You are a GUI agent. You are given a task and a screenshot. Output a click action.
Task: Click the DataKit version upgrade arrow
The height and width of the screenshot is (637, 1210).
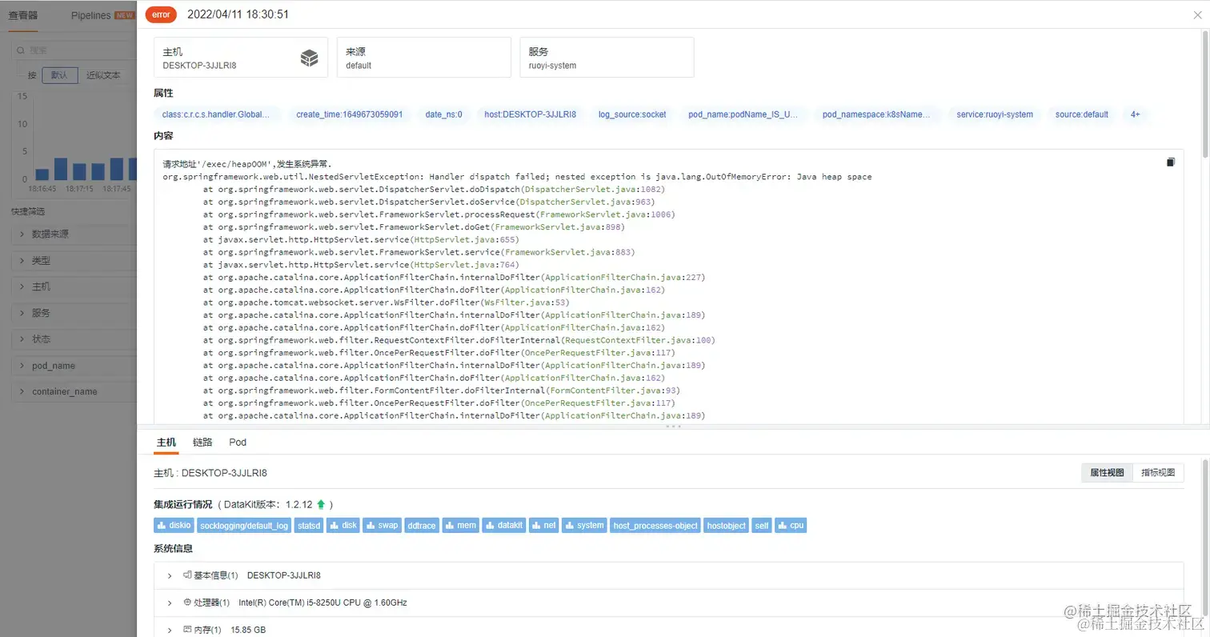[321, 505]
